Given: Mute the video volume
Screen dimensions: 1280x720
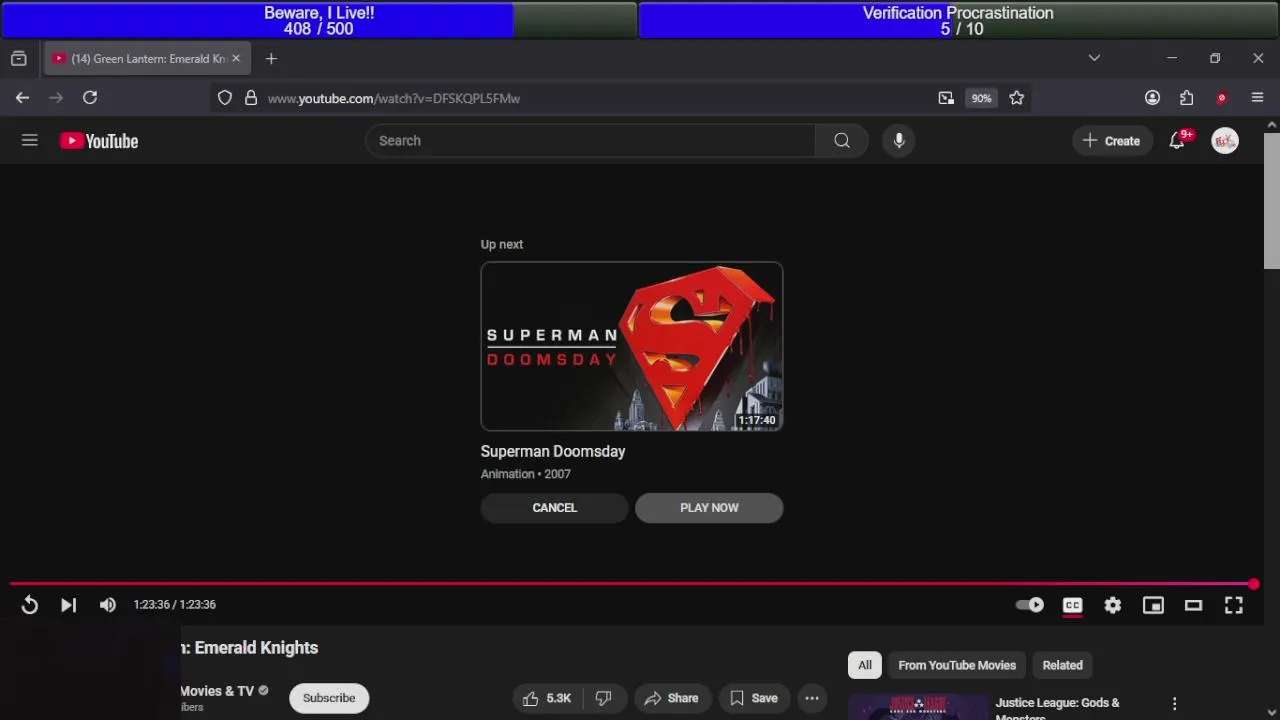Looking at the screenshot, I should click(108, 605).
